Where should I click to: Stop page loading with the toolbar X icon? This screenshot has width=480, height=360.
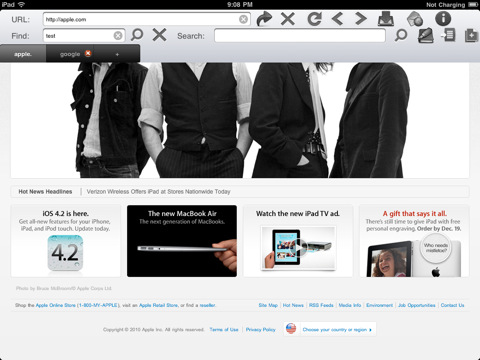point(287,19)
